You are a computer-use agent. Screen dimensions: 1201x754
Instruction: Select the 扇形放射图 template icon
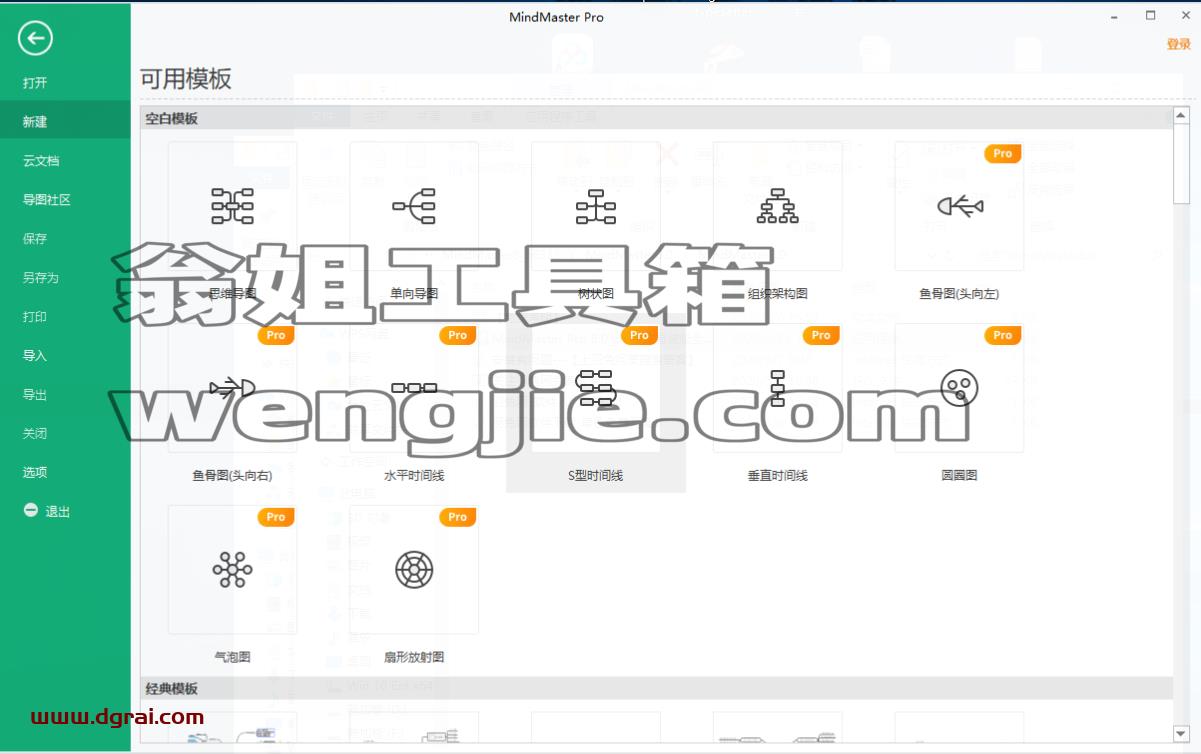coord(414,569)
